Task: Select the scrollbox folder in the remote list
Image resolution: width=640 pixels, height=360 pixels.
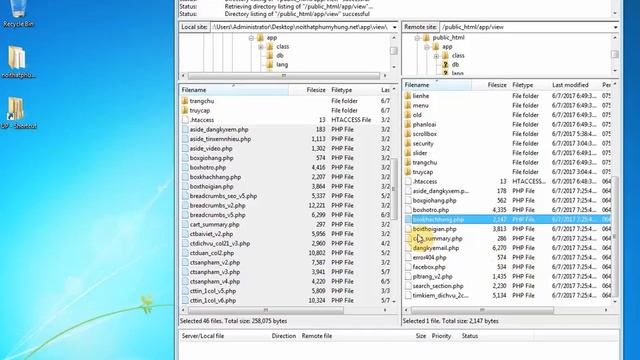Action: (x=424, y=134)
